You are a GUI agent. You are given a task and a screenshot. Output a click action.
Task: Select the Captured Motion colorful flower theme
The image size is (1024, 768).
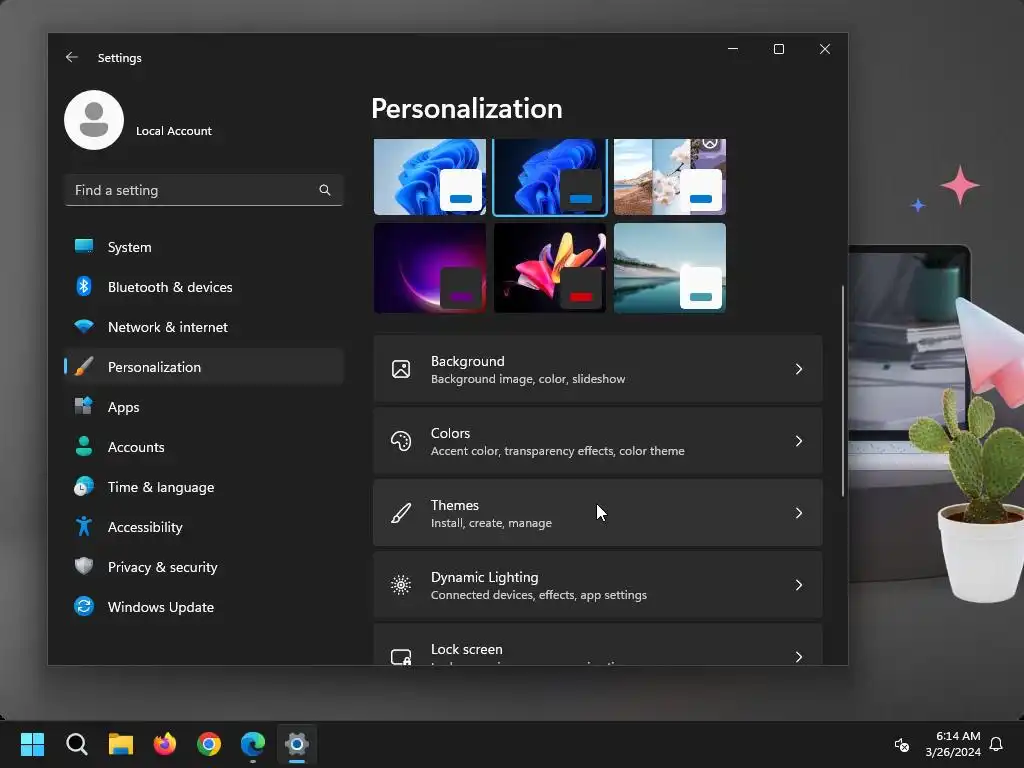(550, 268)
